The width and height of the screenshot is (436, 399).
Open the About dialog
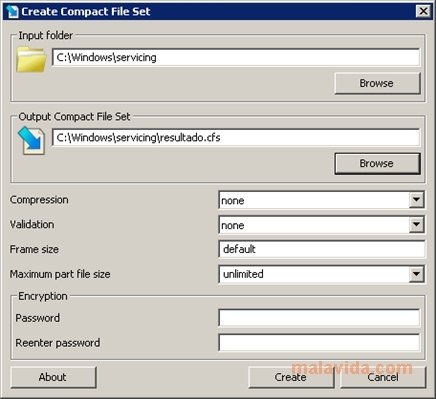pos(53,377)
